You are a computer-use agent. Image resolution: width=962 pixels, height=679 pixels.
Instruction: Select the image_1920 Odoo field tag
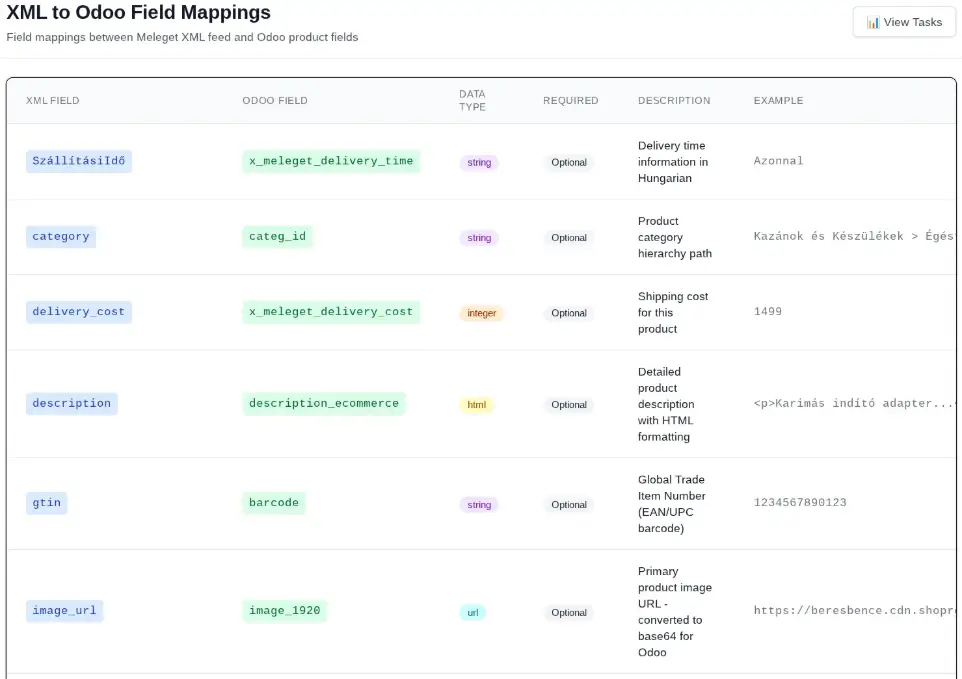pos(285,610)
